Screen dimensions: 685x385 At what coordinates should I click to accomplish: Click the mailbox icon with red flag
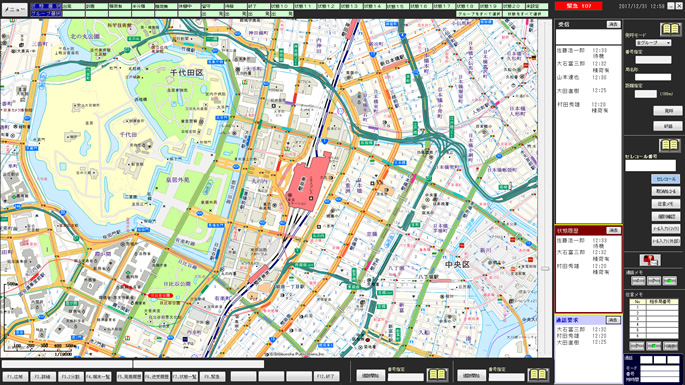click(x=650, y=260)
